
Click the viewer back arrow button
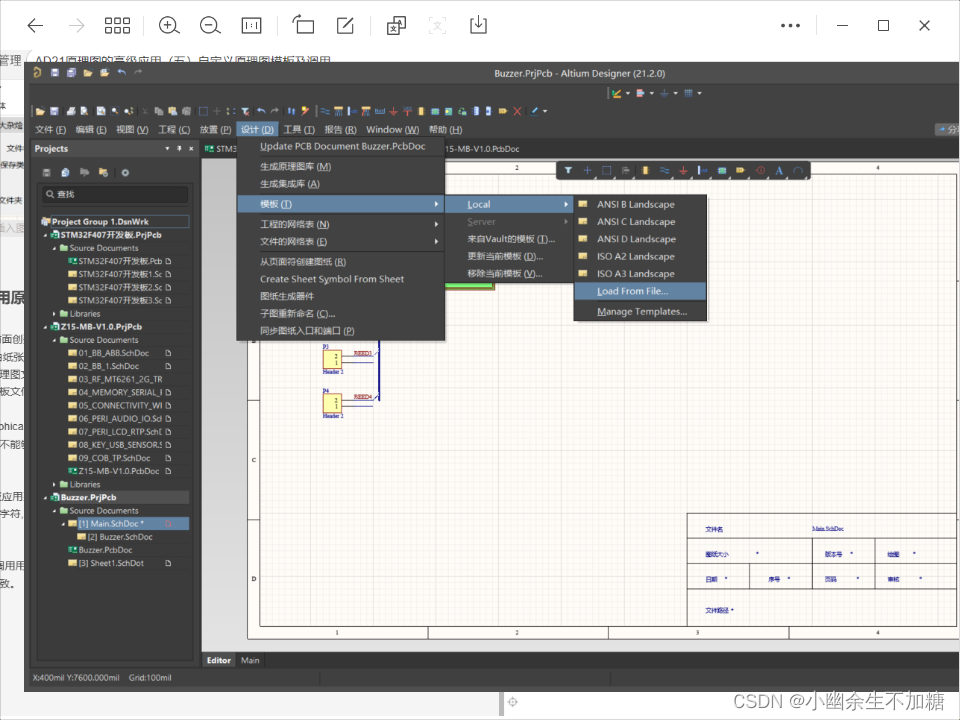click(x=36, y=26)
